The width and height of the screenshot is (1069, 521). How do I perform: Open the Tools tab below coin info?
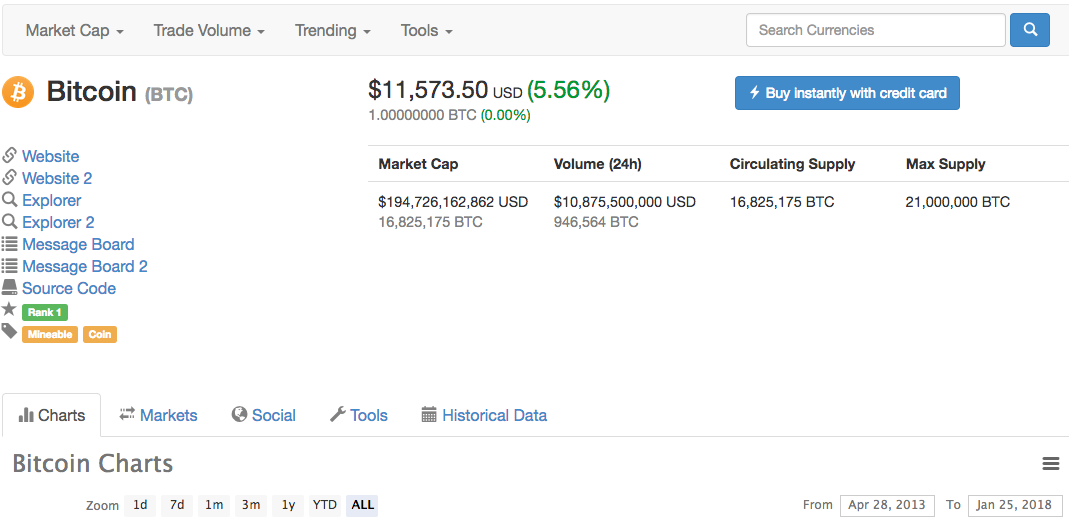(x=359, y=415)
